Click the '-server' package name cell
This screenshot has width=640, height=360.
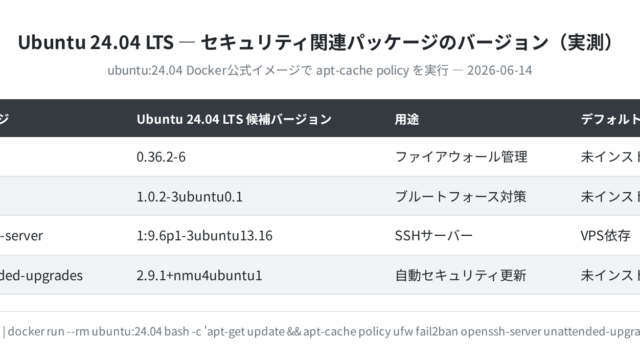[x=21, y=236]
